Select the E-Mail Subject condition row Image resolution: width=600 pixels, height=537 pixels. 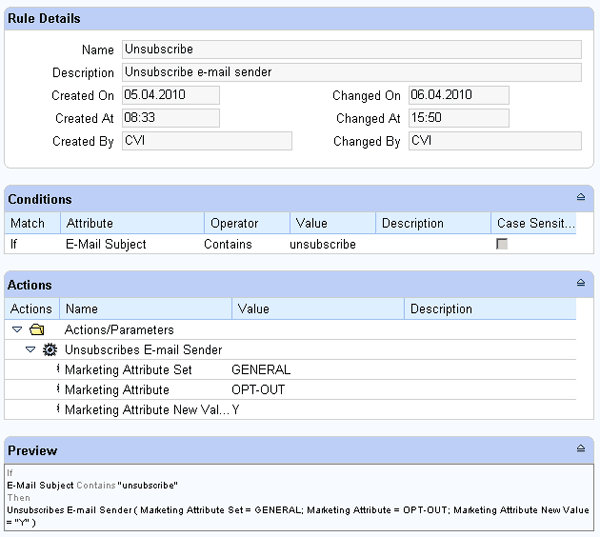click(105, 244)
